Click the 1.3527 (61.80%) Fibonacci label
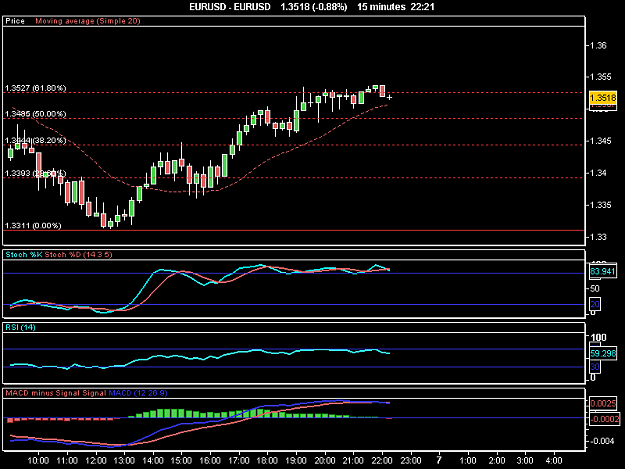 point(35,88)
